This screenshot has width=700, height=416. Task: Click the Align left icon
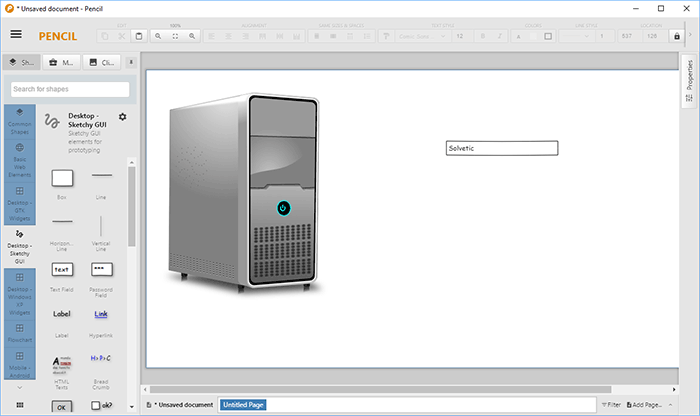coord(212,36)
